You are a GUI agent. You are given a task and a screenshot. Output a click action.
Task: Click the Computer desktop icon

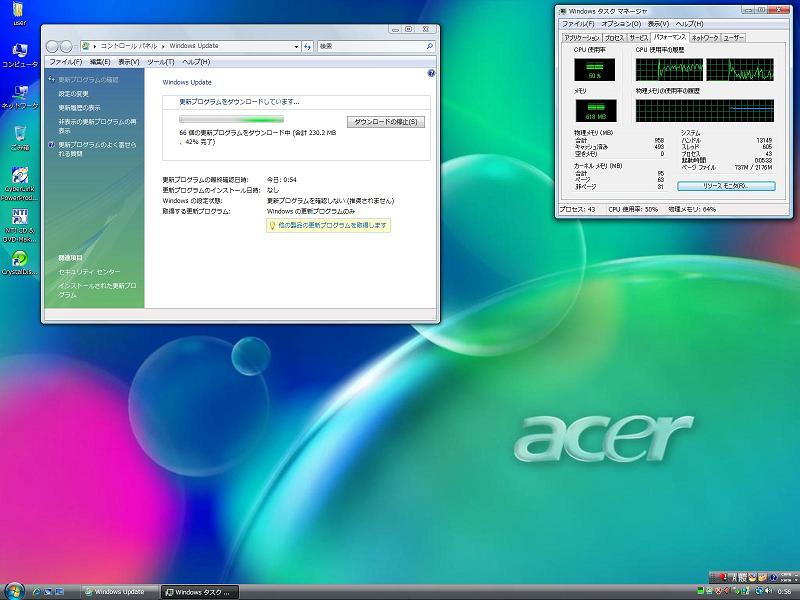coord(19,51)
